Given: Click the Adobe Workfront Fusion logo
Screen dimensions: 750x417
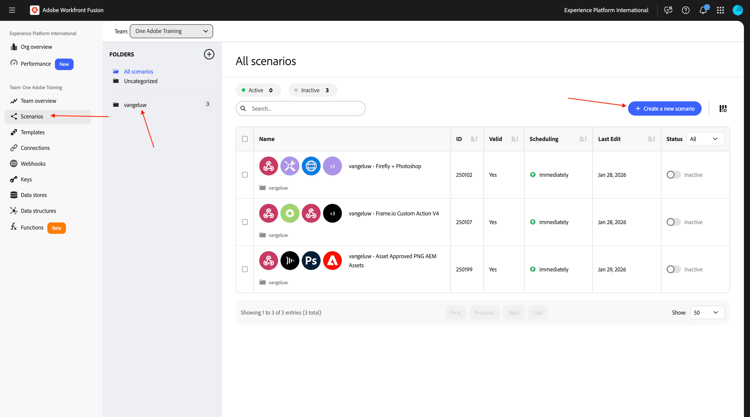Looking at the screenshot, I should pos(34,10).
